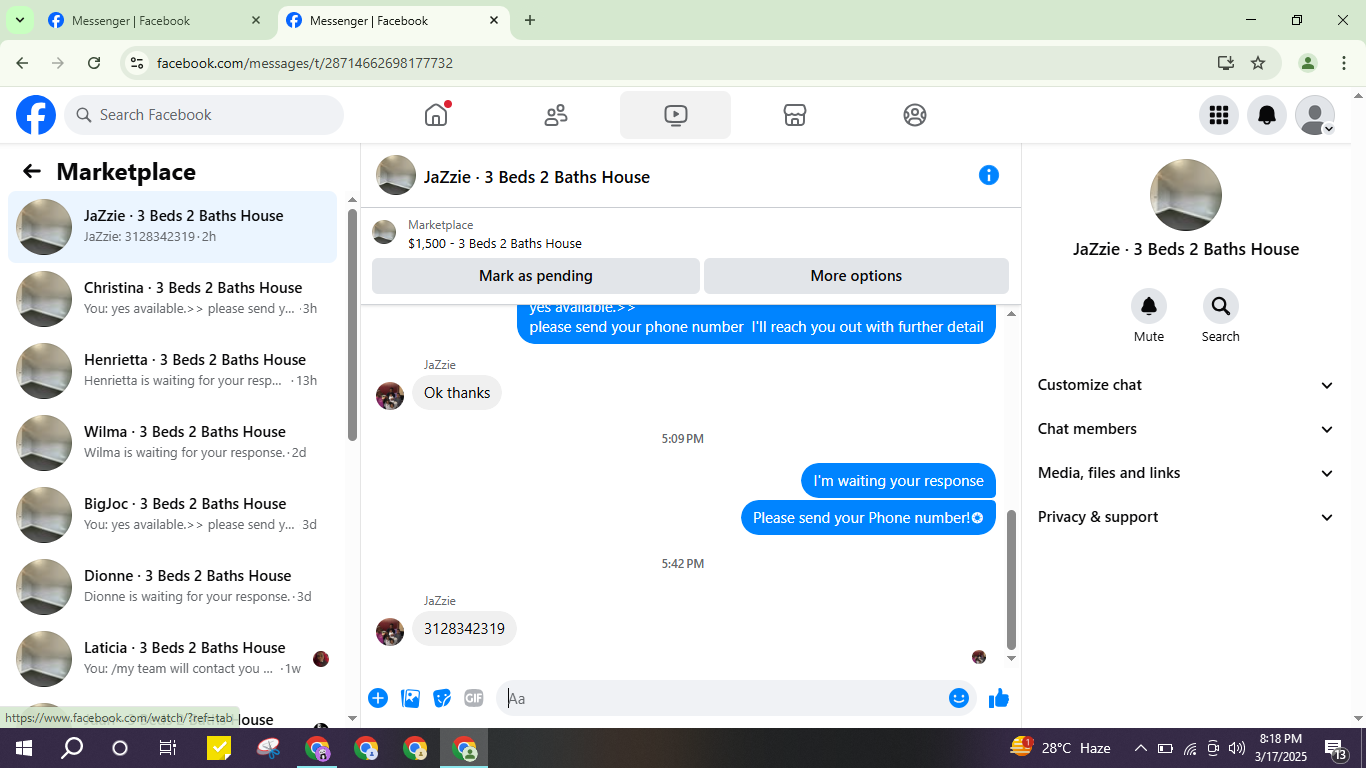Image resolution: width=1366 pixels, height=768 pixels.
Task: Choose a GIF using the GIF icon
Action: 474,698
